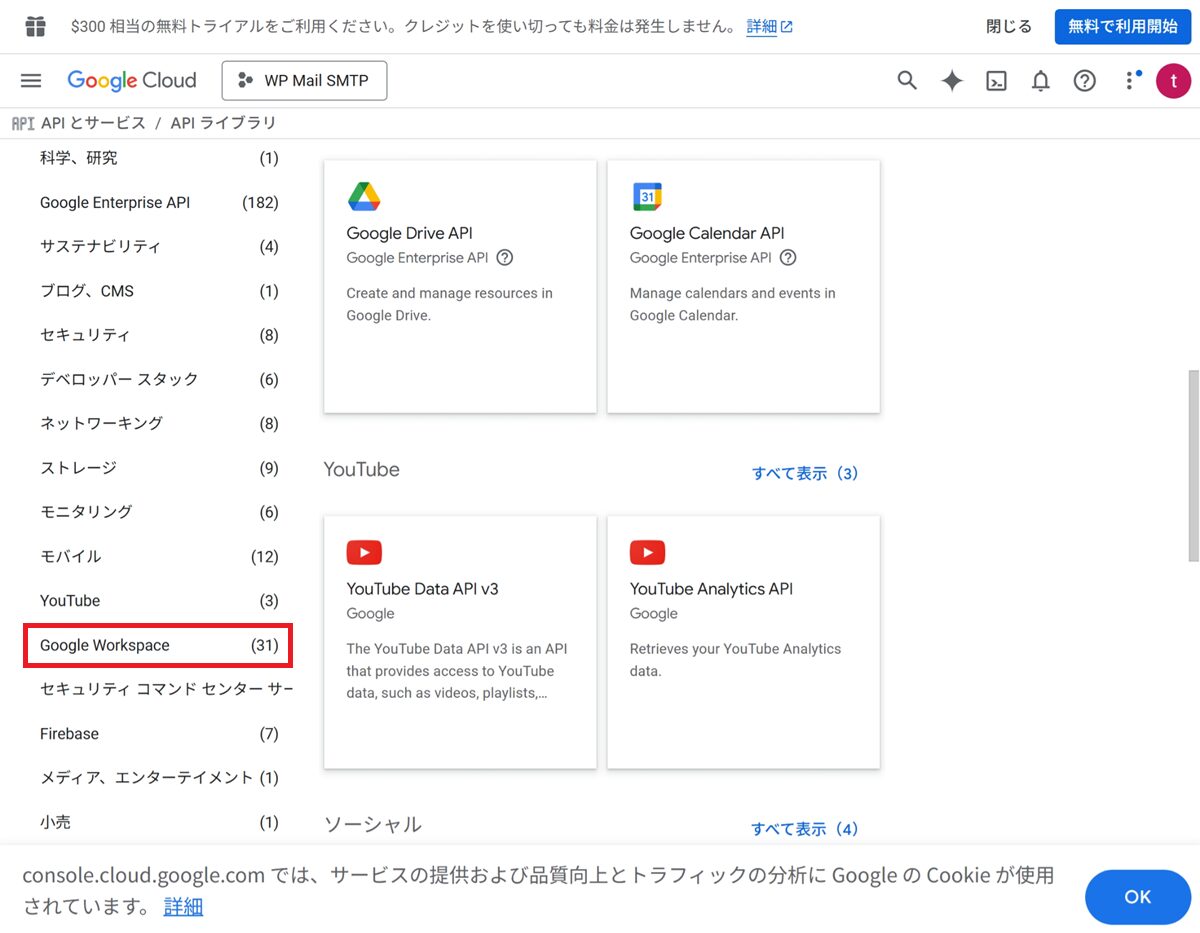Click the search magnifier icon
This screenshot has width=1200, height=933.
coord(907,81)
